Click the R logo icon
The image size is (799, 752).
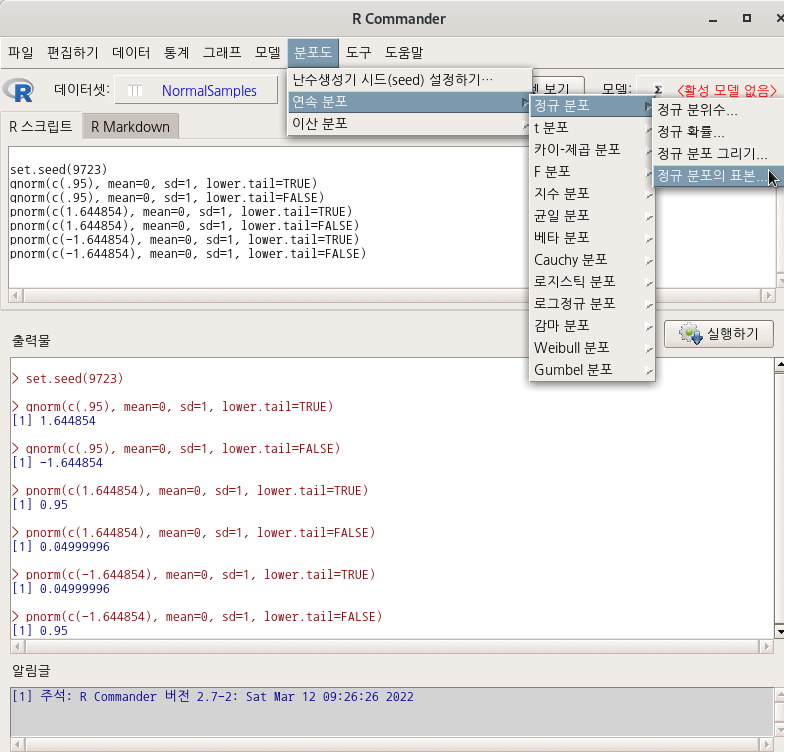(x=19, y=91)
